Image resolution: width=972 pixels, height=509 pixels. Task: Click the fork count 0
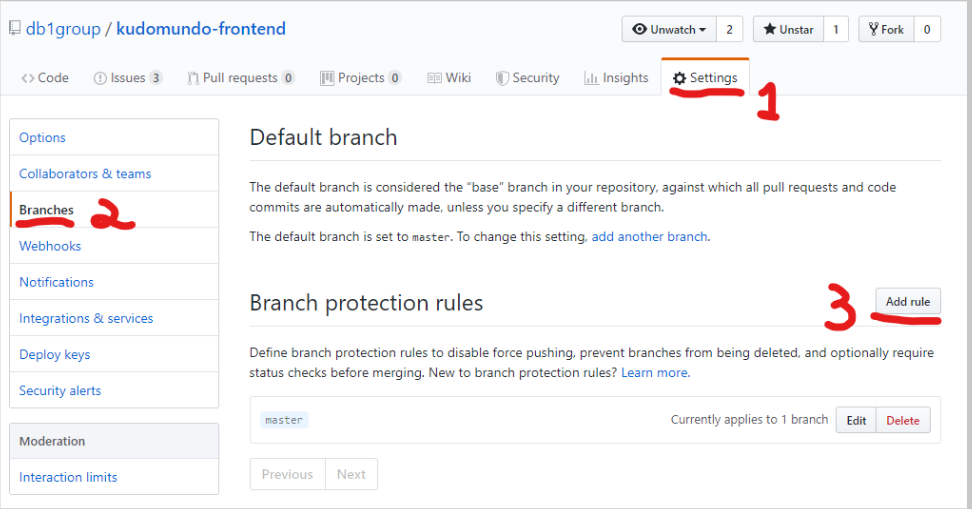click(x=927, y=29)
